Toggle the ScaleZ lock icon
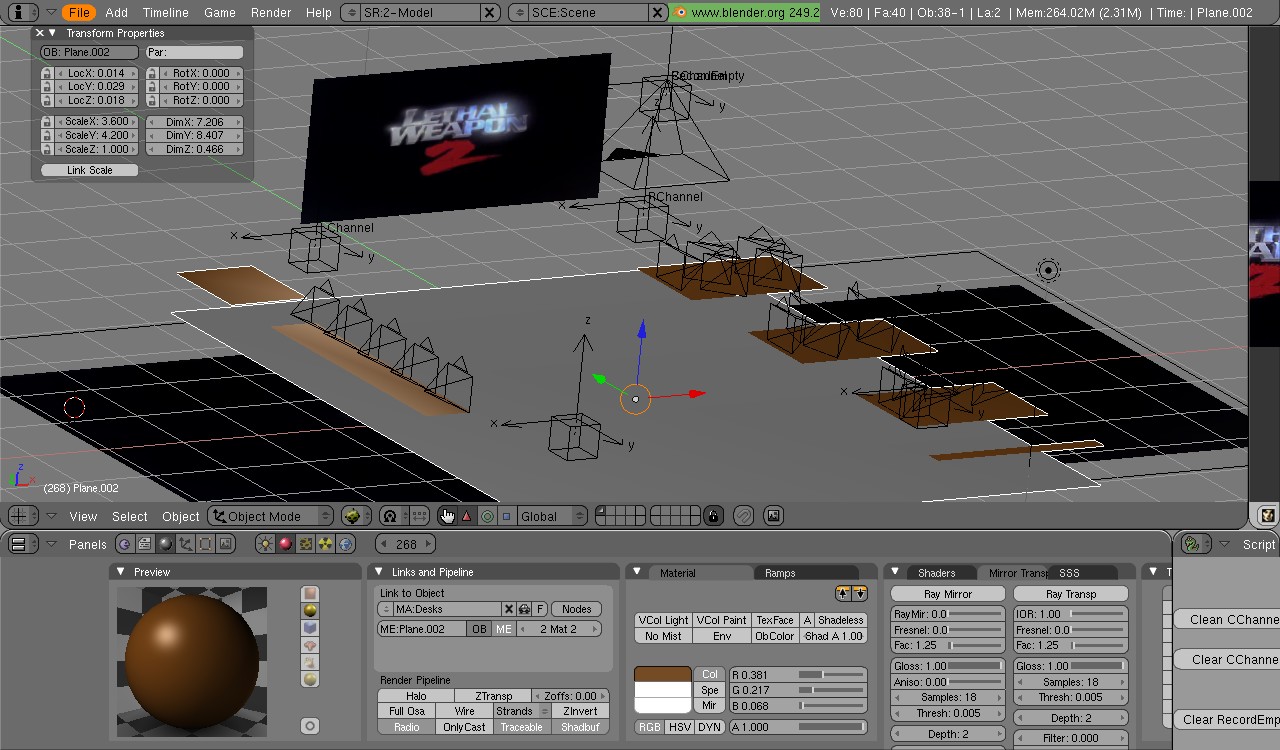The image size is (1280, 750). (46, 149)
